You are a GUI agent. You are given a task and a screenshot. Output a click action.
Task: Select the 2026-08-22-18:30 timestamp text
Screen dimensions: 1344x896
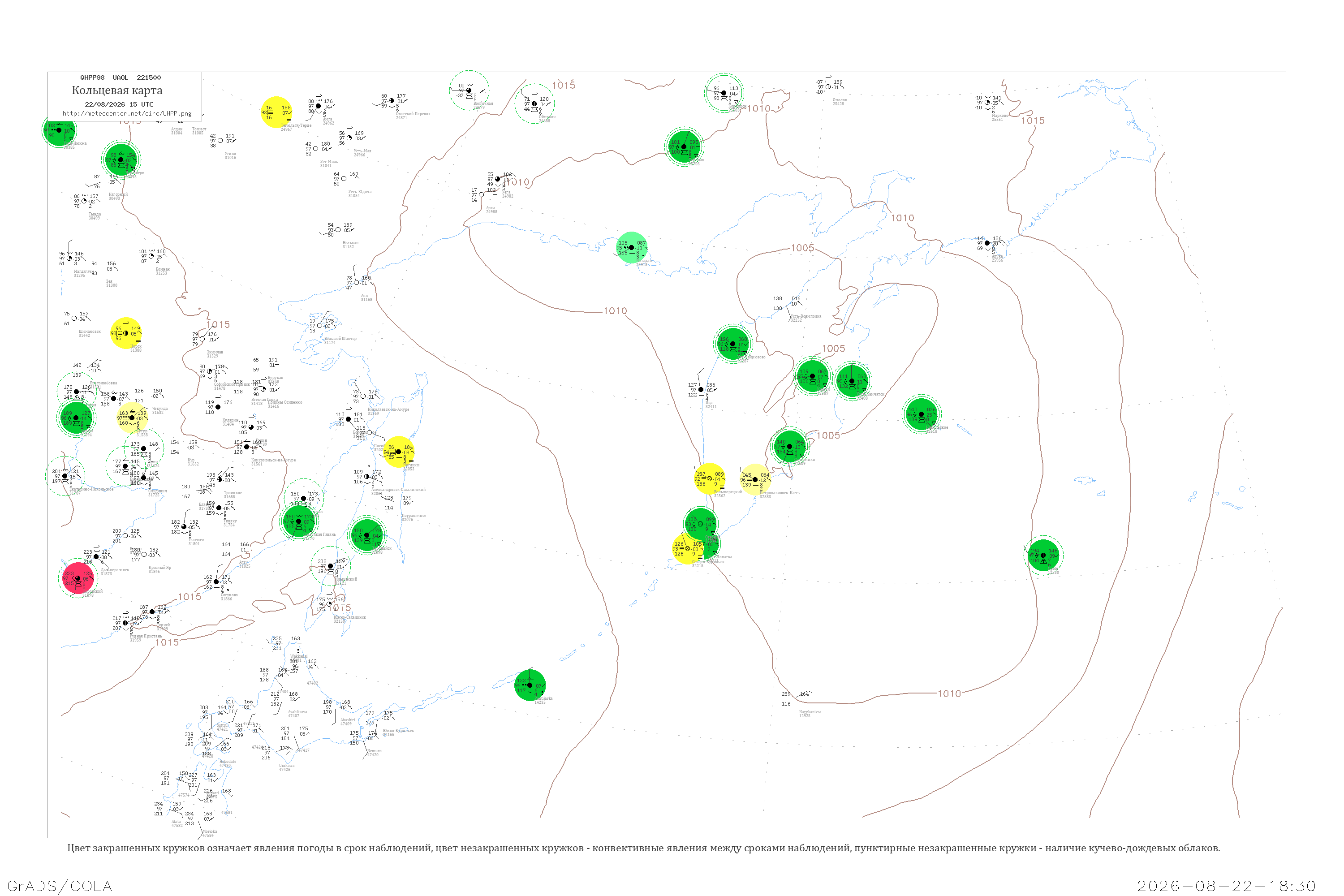coord(1226,886)
